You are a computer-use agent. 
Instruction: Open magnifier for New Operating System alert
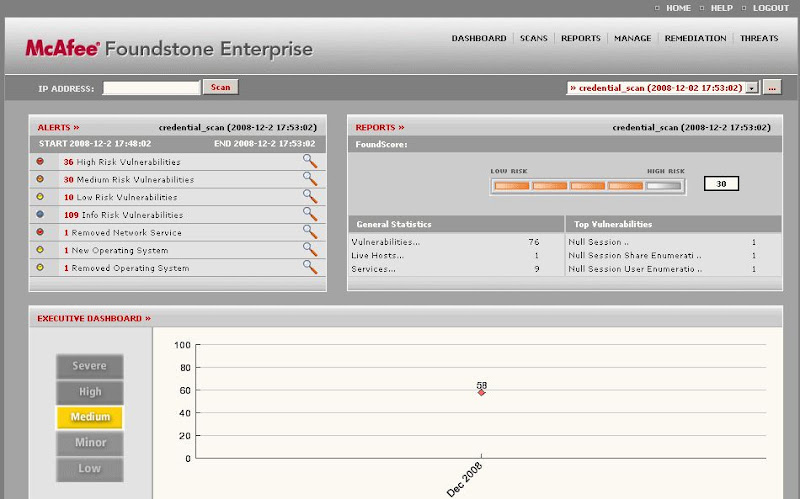click(x=310, y=250)
